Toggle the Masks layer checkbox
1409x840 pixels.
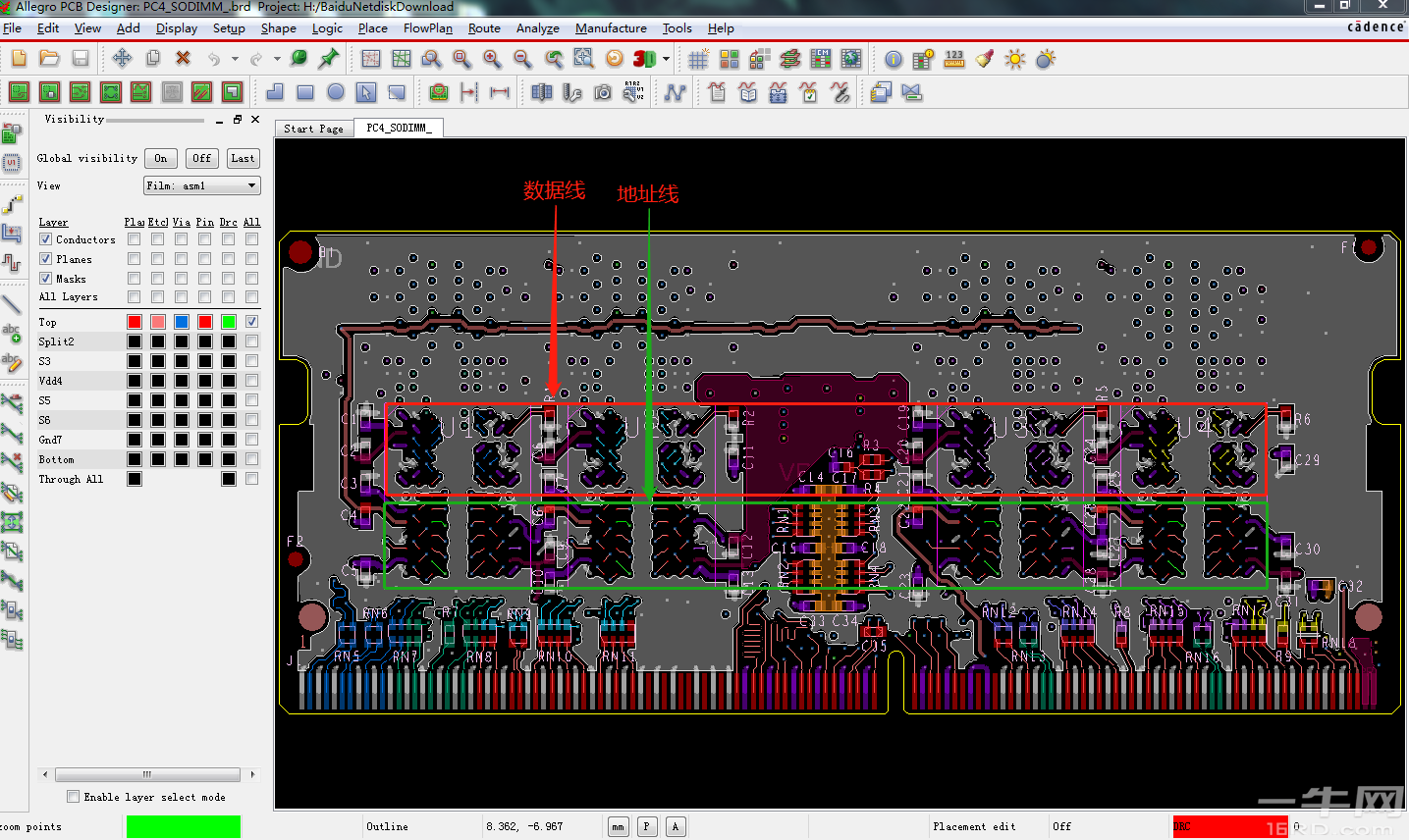[x=45, y=279]
